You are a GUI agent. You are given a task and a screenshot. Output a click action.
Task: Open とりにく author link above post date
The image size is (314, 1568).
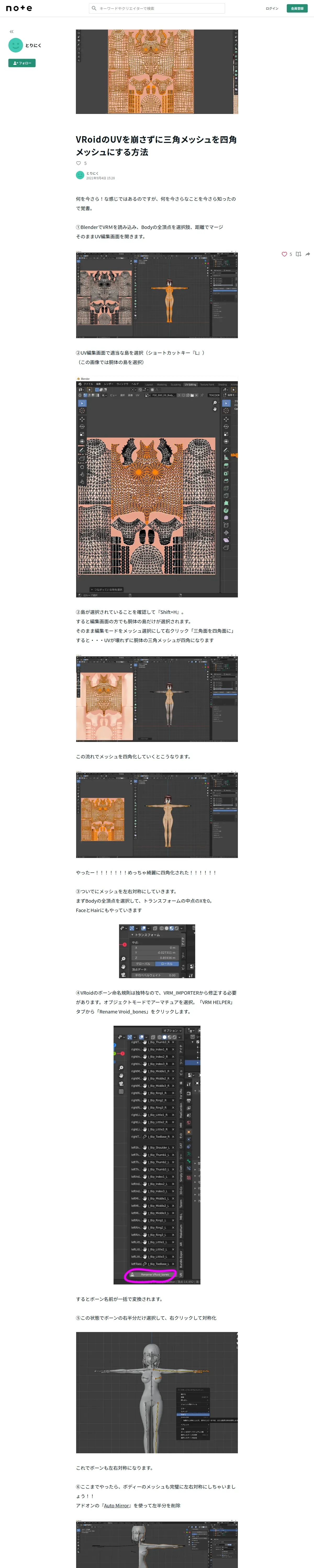(92, 174)
